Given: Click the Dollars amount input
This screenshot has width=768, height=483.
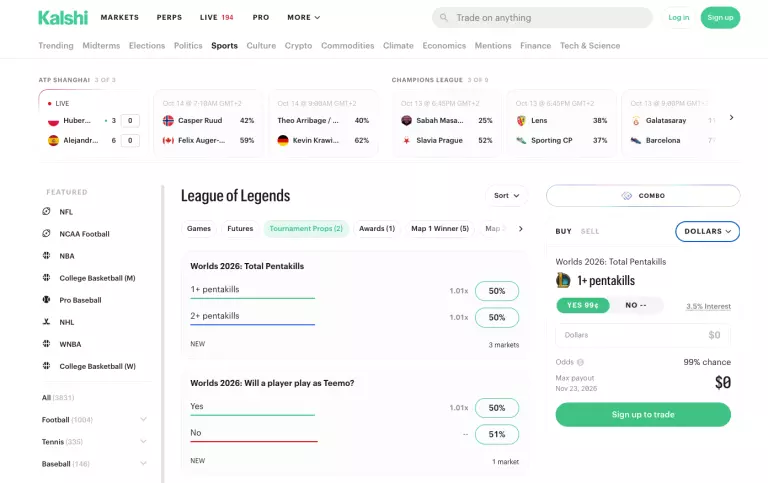Looking at the screenshot, I should pyautogui.click(x=643, y=335).
